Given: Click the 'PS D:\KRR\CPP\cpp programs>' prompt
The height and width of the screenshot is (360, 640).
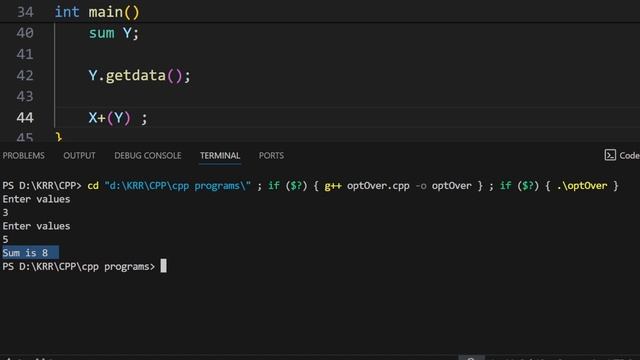Looking at the screenshot, I should (79, 267).
